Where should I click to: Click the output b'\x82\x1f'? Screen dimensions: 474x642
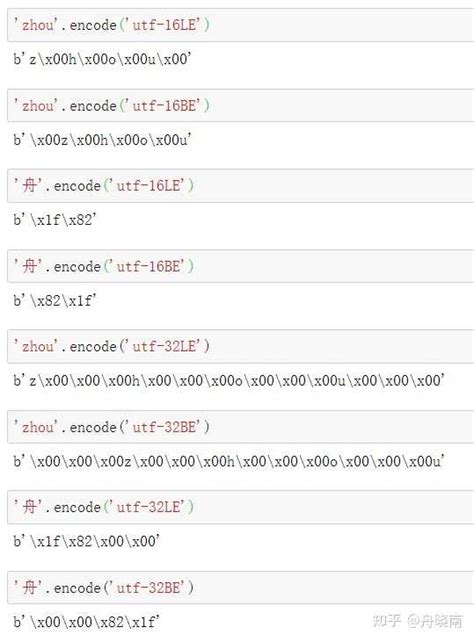click(x=54, y=301)
